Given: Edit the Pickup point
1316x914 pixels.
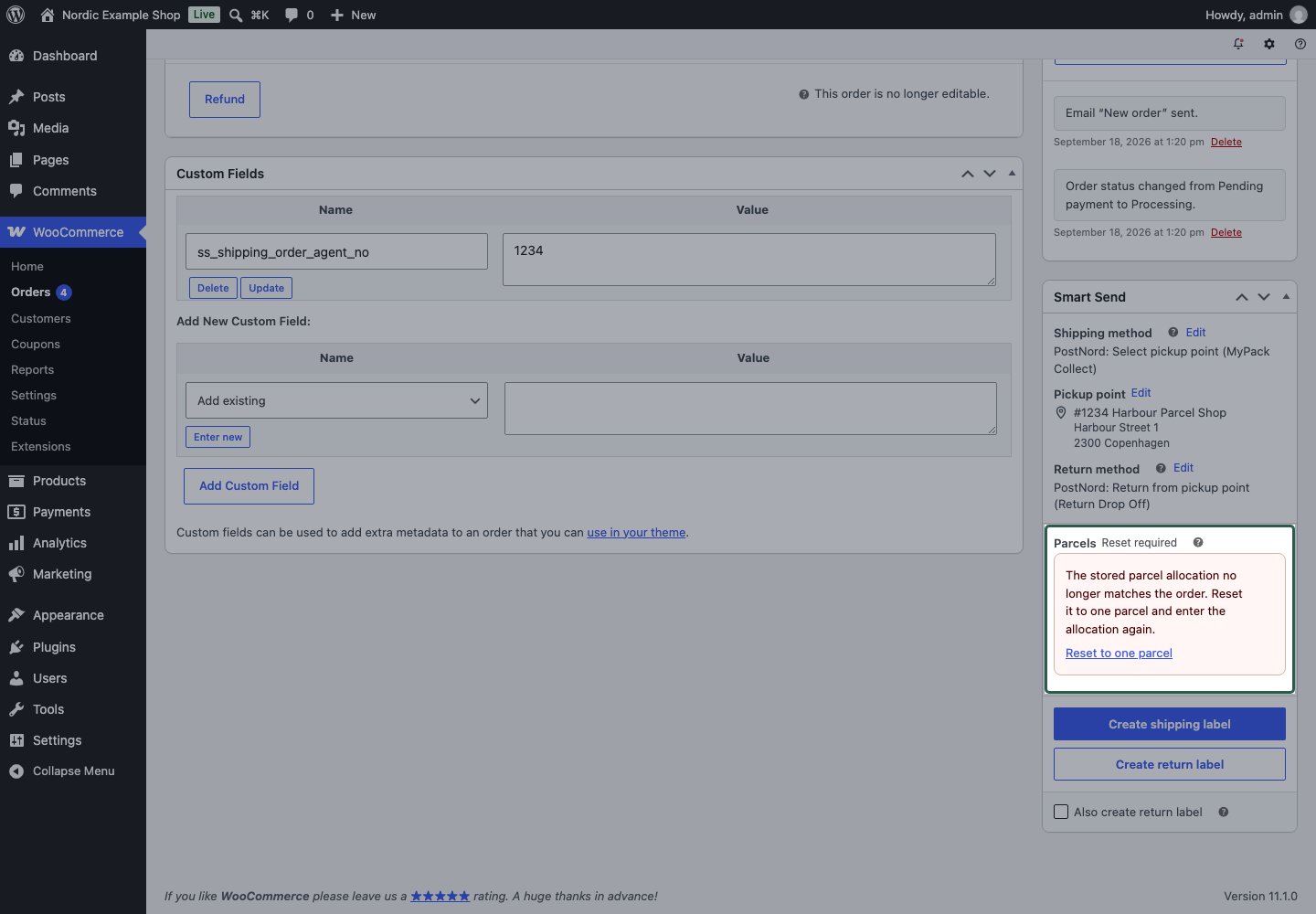Looking at the screenshot, I should pos(1141,393).
